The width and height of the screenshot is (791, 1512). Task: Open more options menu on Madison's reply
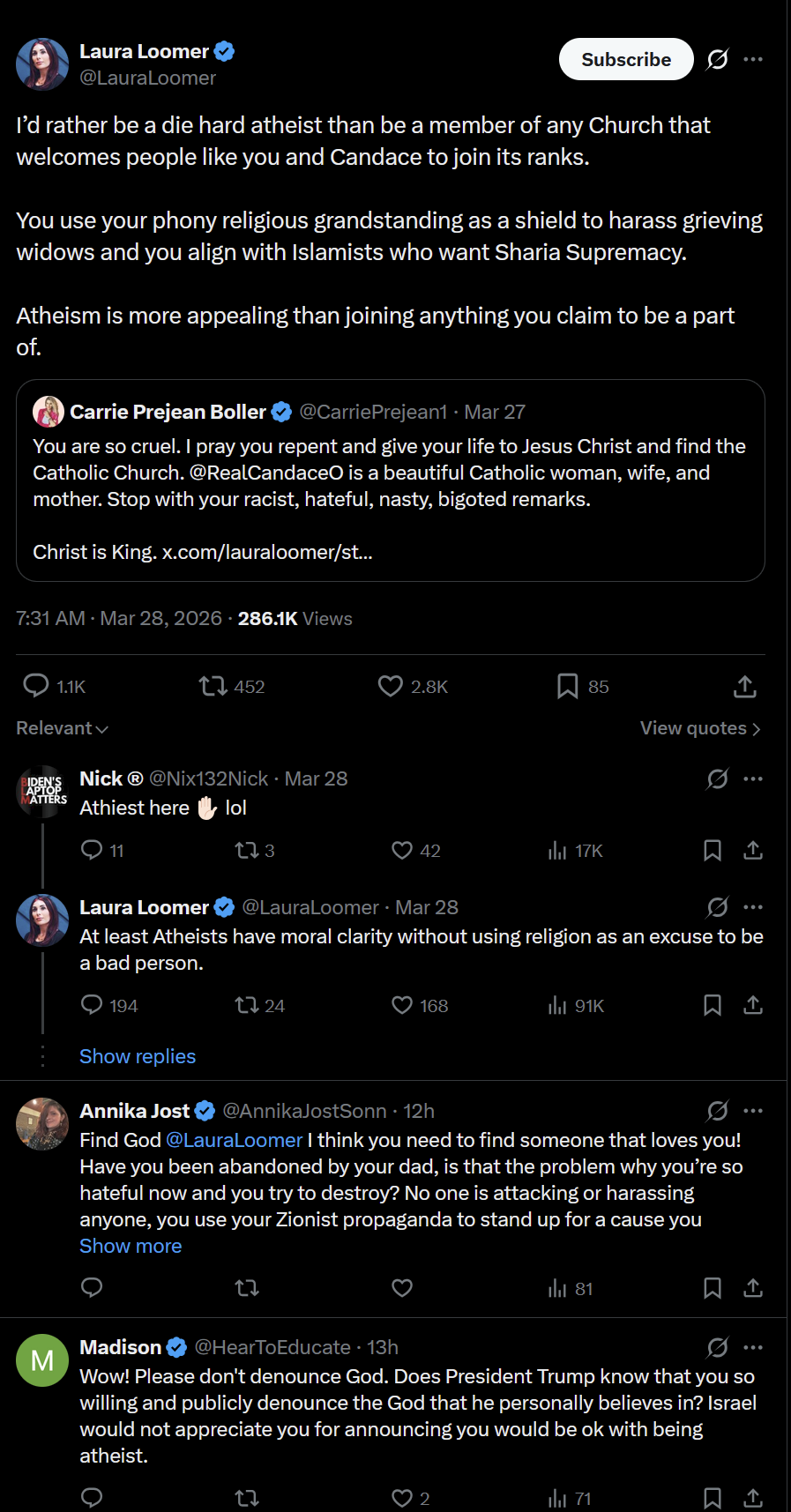point(753,1347)
